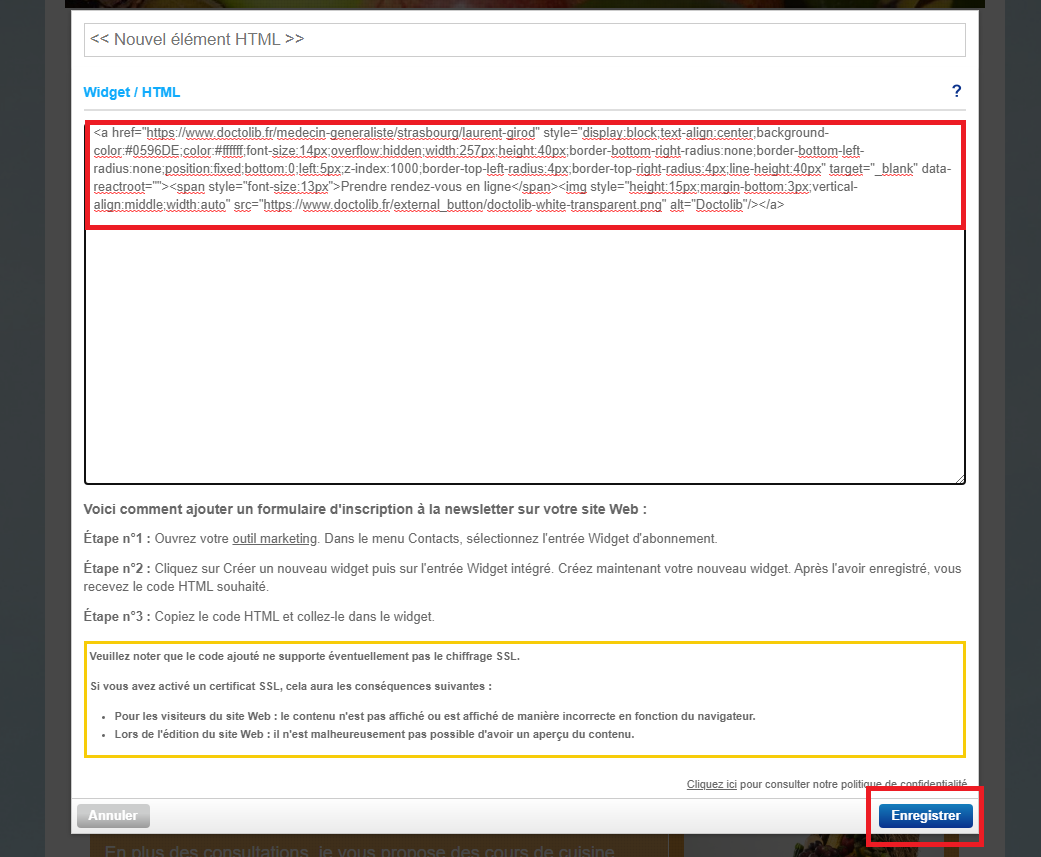Image resolution: width=1041 pixels, height=857 pixels.
Task: Grab the textarea resize handle corner
Action: tap(959, 478)
